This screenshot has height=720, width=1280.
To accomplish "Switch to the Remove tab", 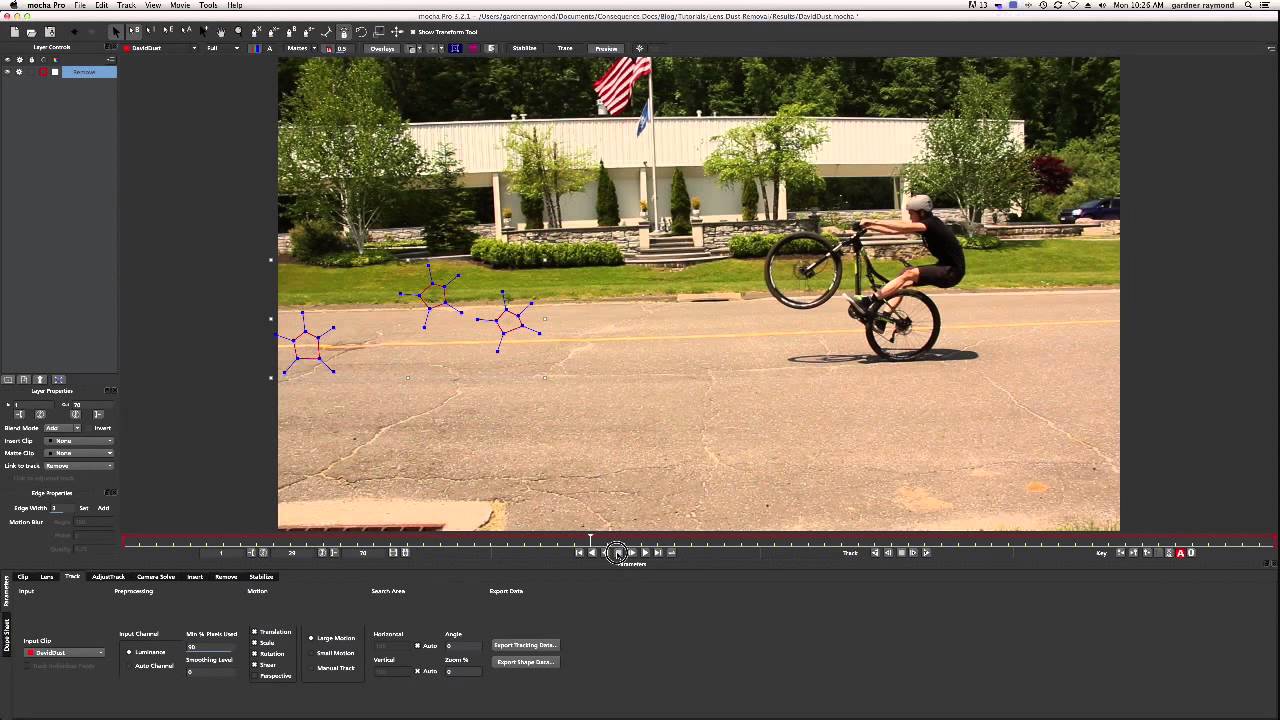I will click(226, 576).
